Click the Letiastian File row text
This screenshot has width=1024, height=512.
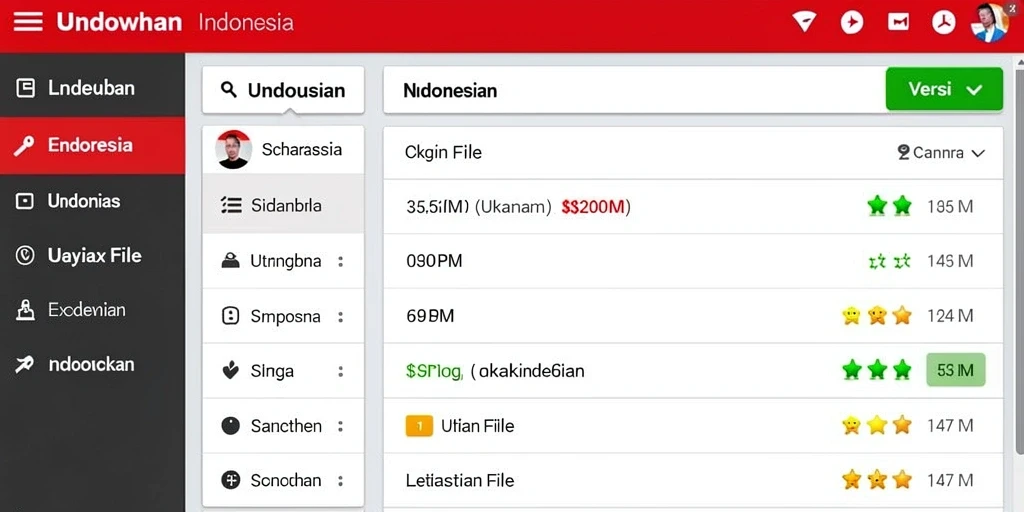(x=460, y=481)
